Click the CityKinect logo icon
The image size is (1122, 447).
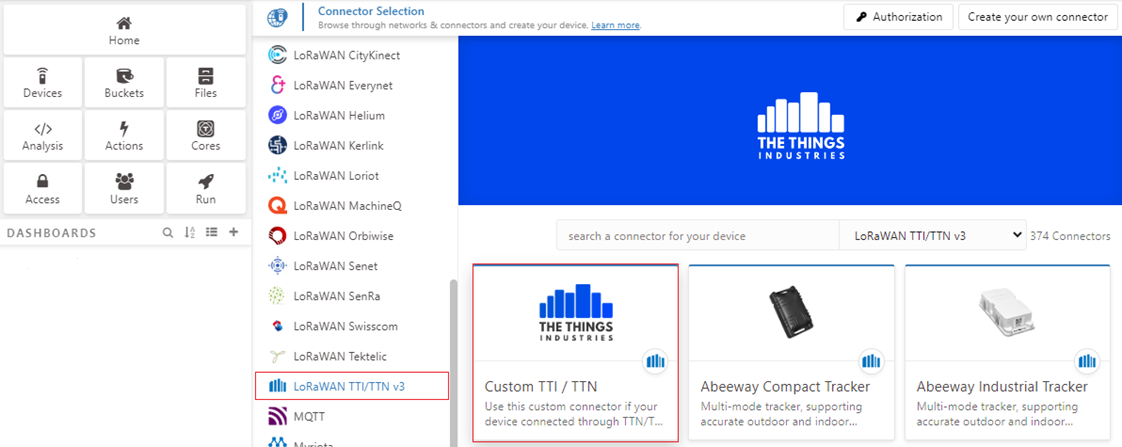pyautogui.click(x=277, y=55)
